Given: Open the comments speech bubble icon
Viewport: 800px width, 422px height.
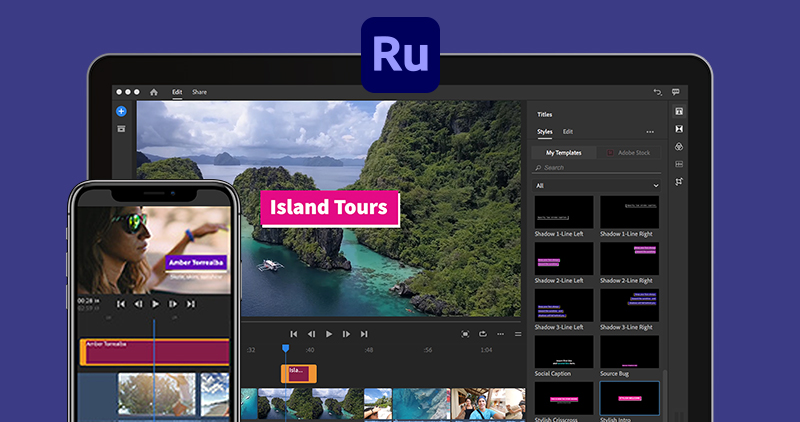Looking at the screenshot, I should (x=676, y=92).
